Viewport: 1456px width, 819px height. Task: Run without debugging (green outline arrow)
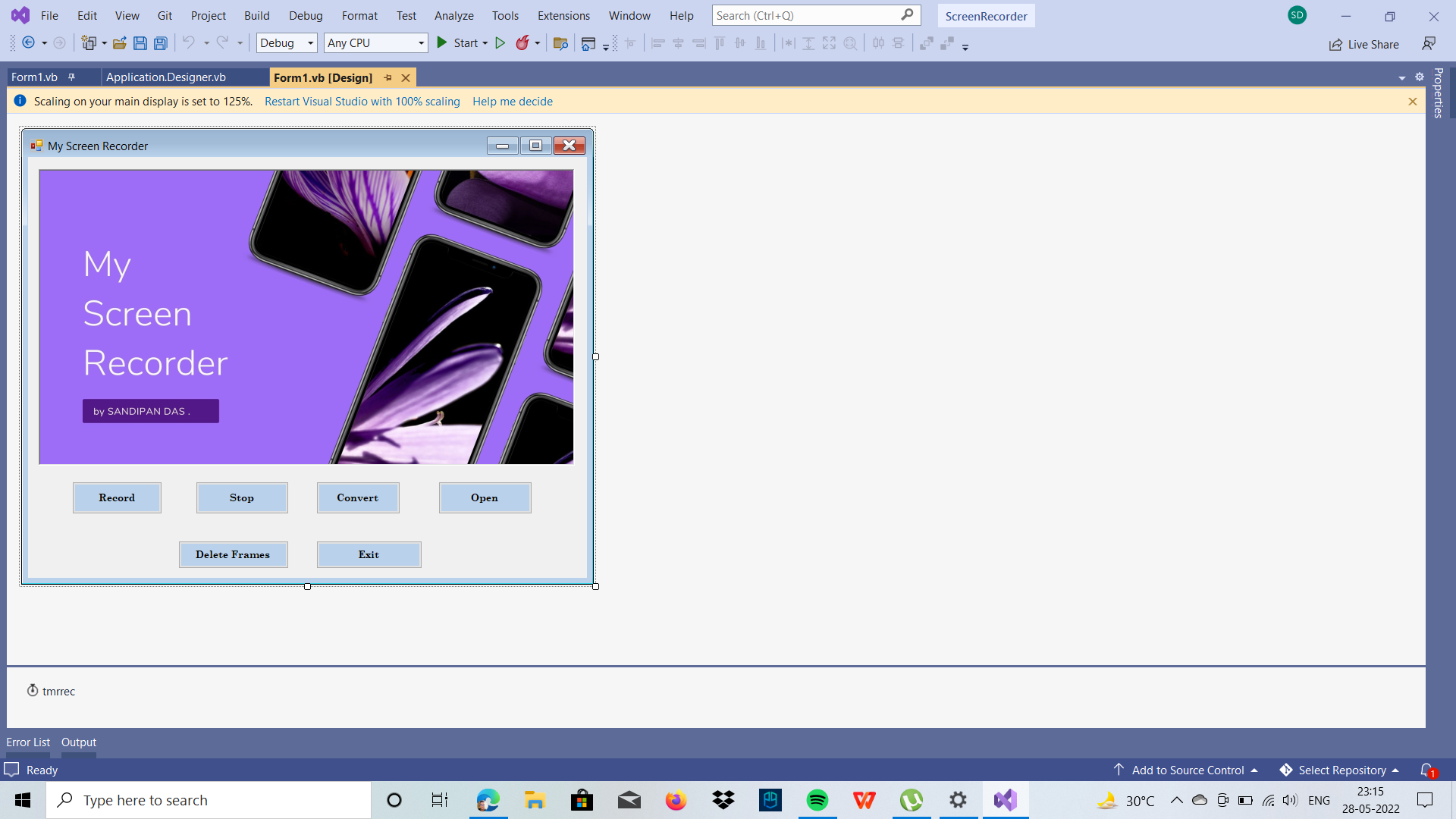pyautogui.click(x=500, y=43)
